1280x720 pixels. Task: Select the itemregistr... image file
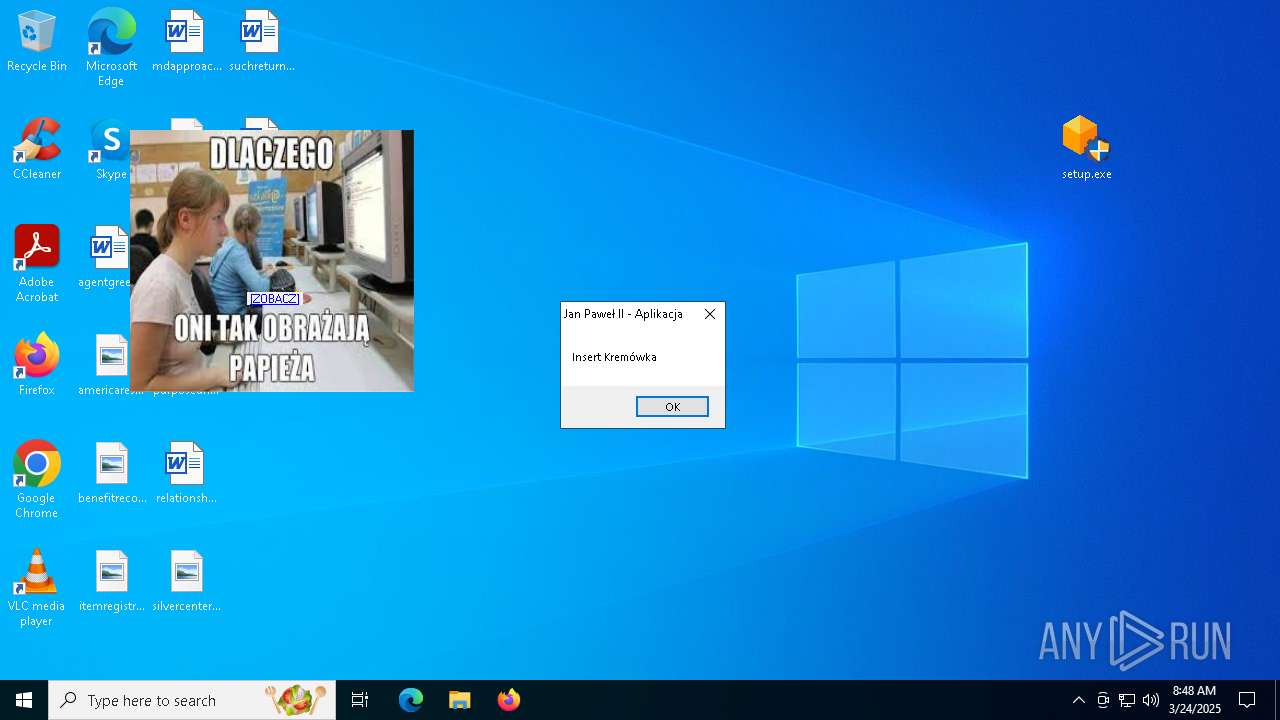[112, 582]
